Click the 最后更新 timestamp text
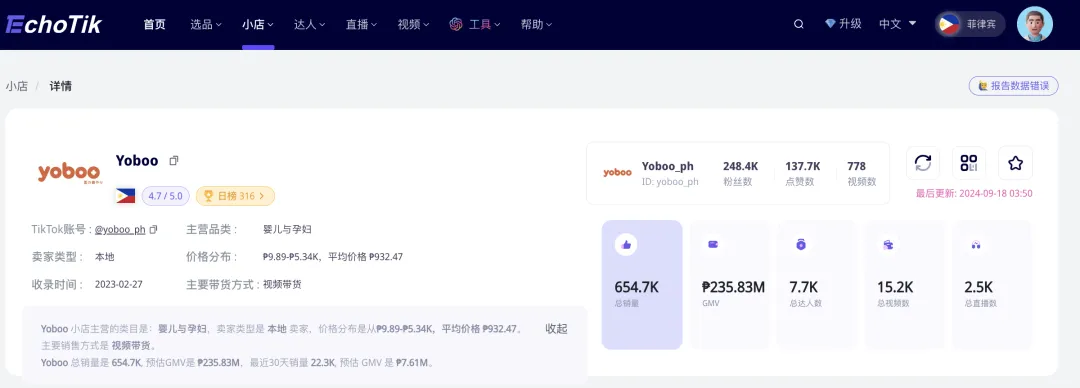This screenshot has height=388, width=1080. click(974, 194)
